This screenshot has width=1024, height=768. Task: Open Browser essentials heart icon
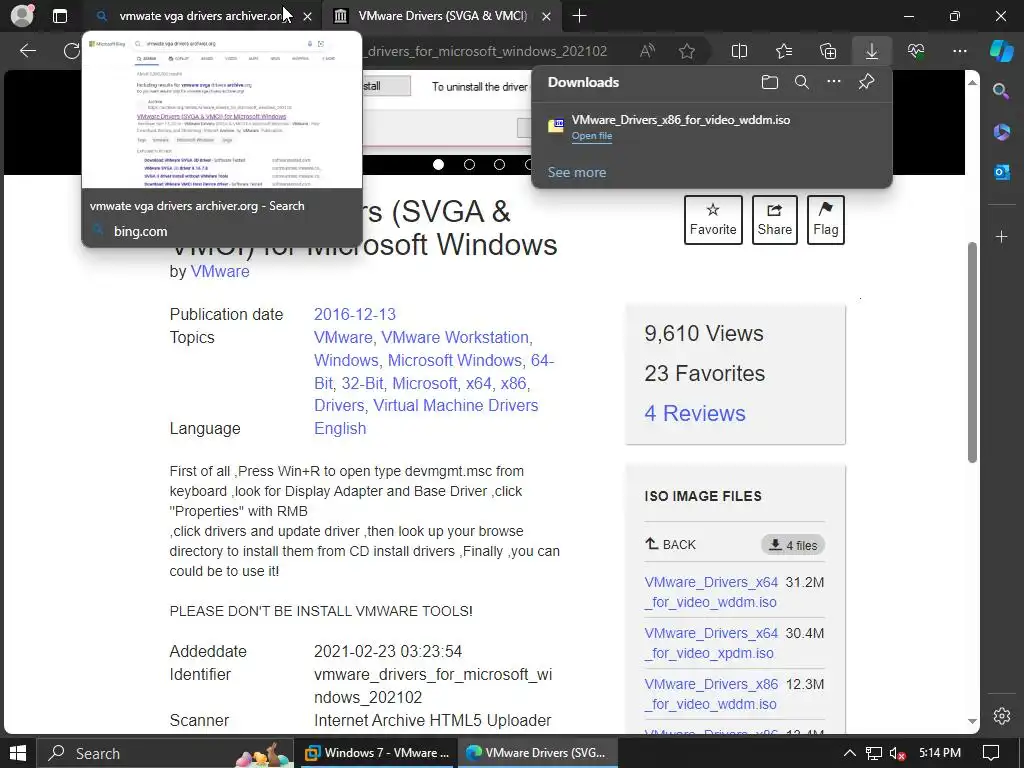[x=916, y=51]
